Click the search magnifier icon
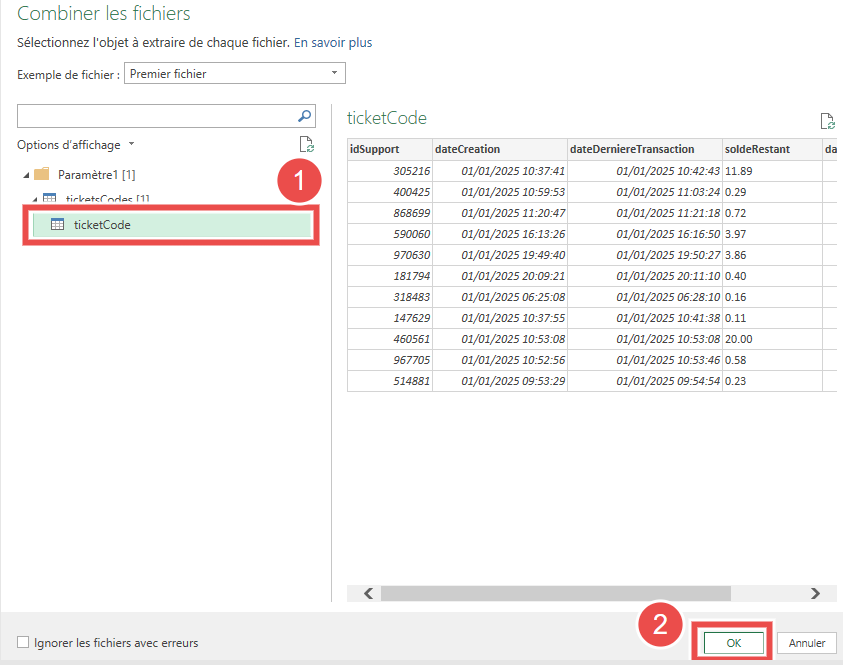 [x=306, y=115]
